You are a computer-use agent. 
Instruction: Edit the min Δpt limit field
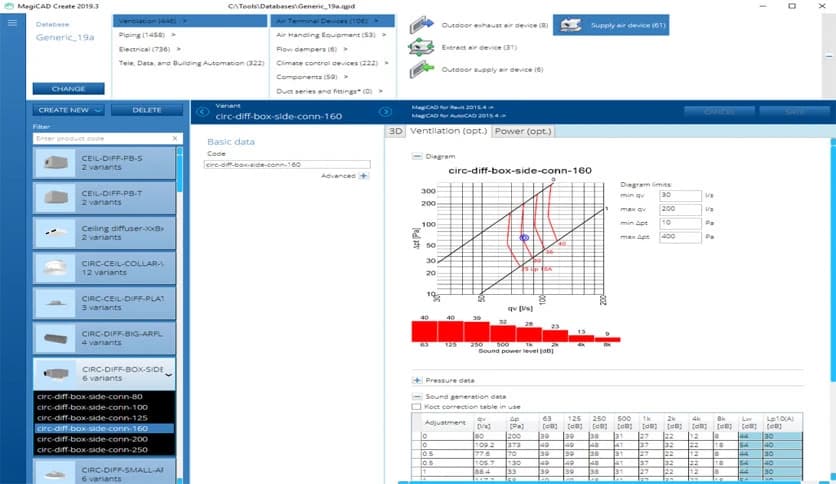680,223
